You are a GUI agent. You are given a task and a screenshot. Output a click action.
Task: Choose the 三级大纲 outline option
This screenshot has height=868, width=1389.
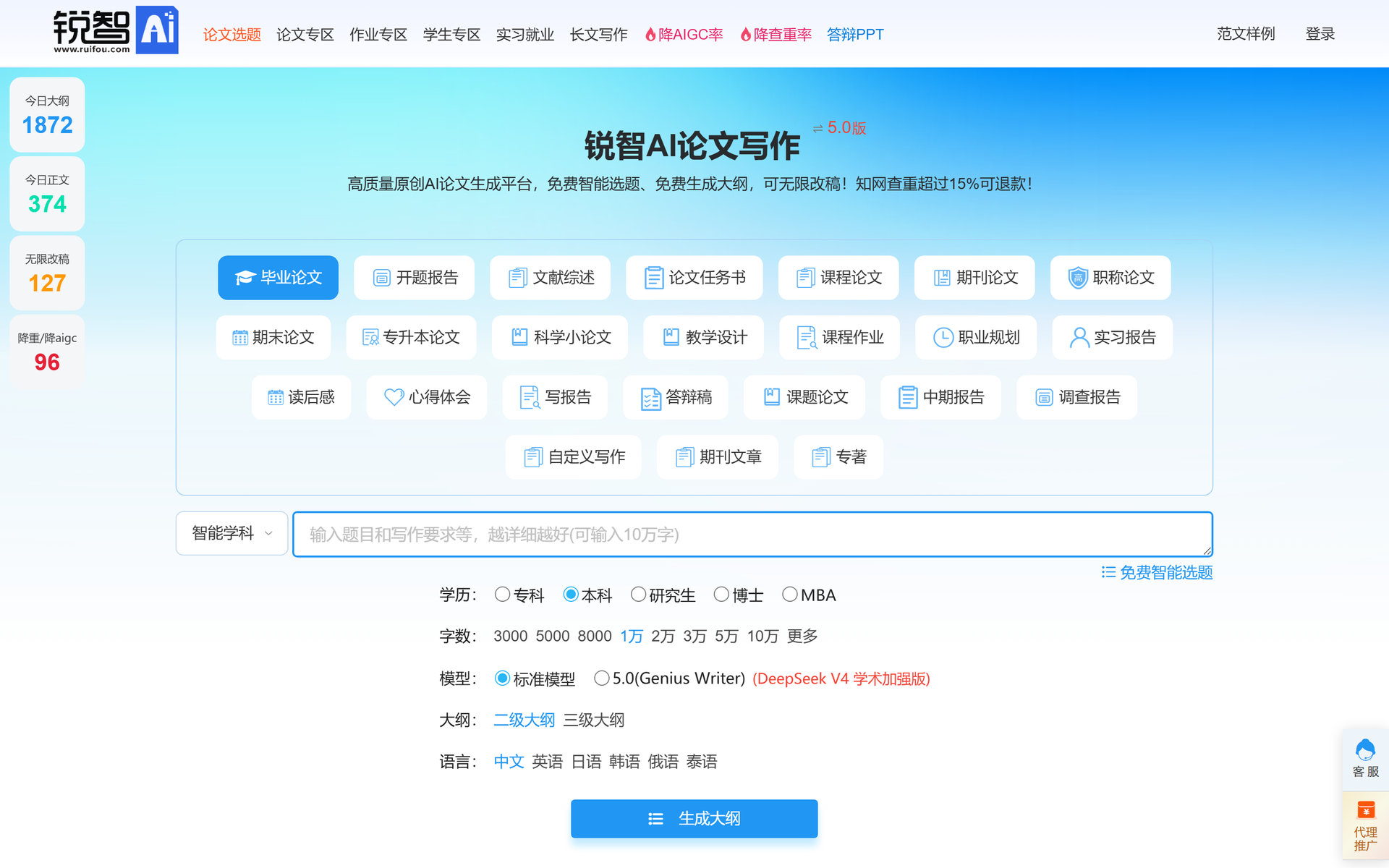click(x=594, y=720)
